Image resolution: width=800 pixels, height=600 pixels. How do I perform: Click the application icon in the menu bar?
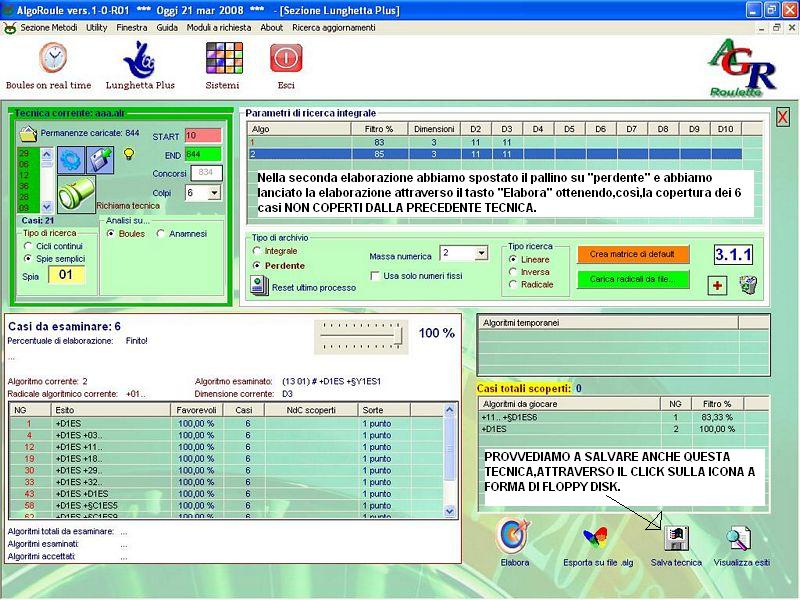click(10, 28)
